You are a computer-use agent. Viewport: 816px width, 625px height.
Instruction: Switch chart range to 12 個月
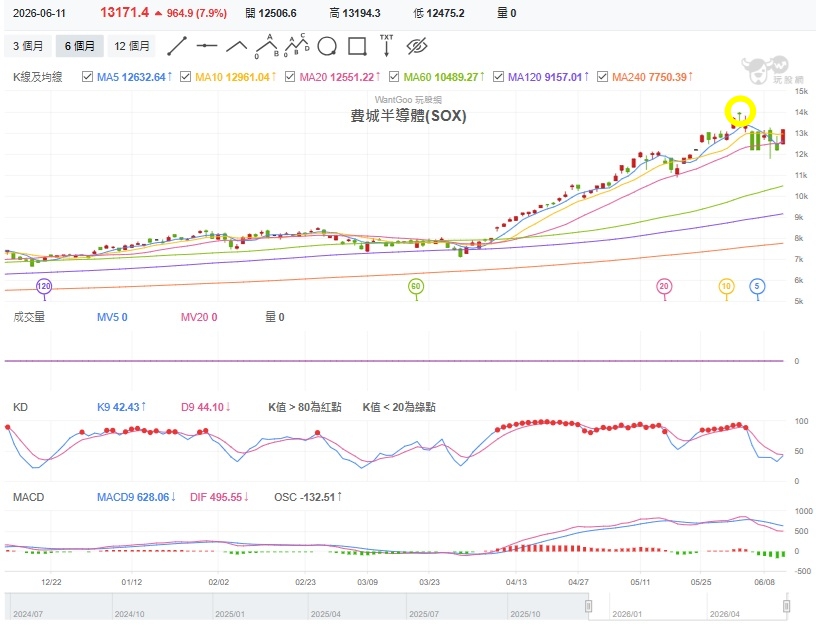[132, 46]
